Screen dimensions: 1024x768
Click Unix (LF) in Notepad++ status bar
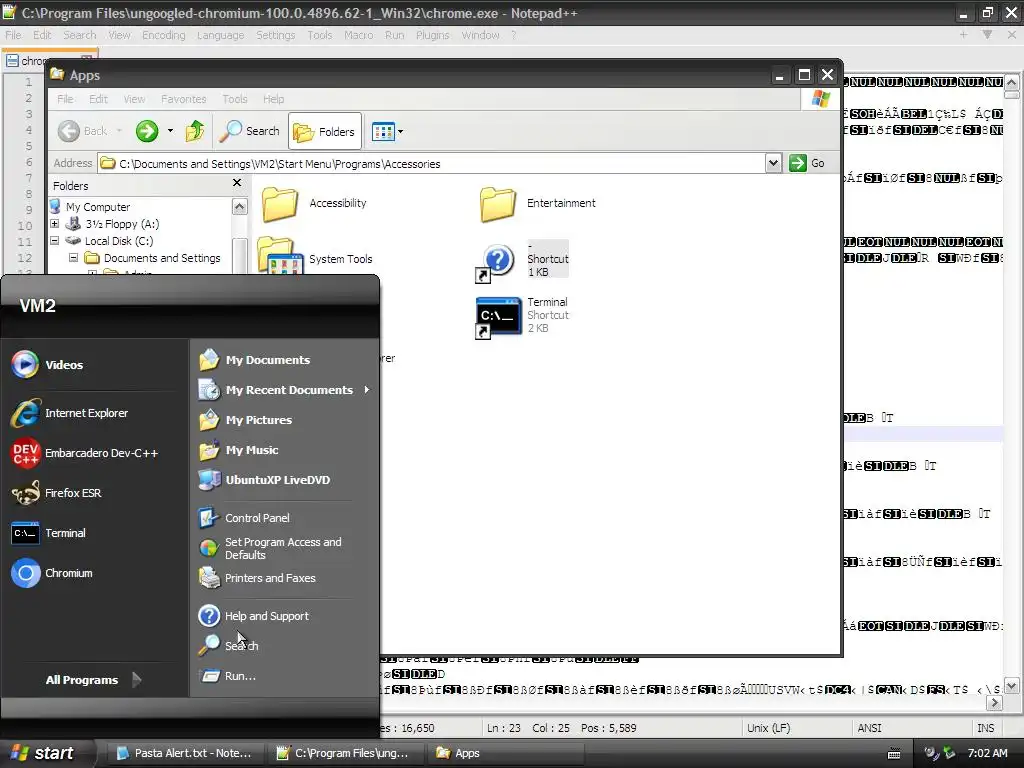(x=767, y=728)
